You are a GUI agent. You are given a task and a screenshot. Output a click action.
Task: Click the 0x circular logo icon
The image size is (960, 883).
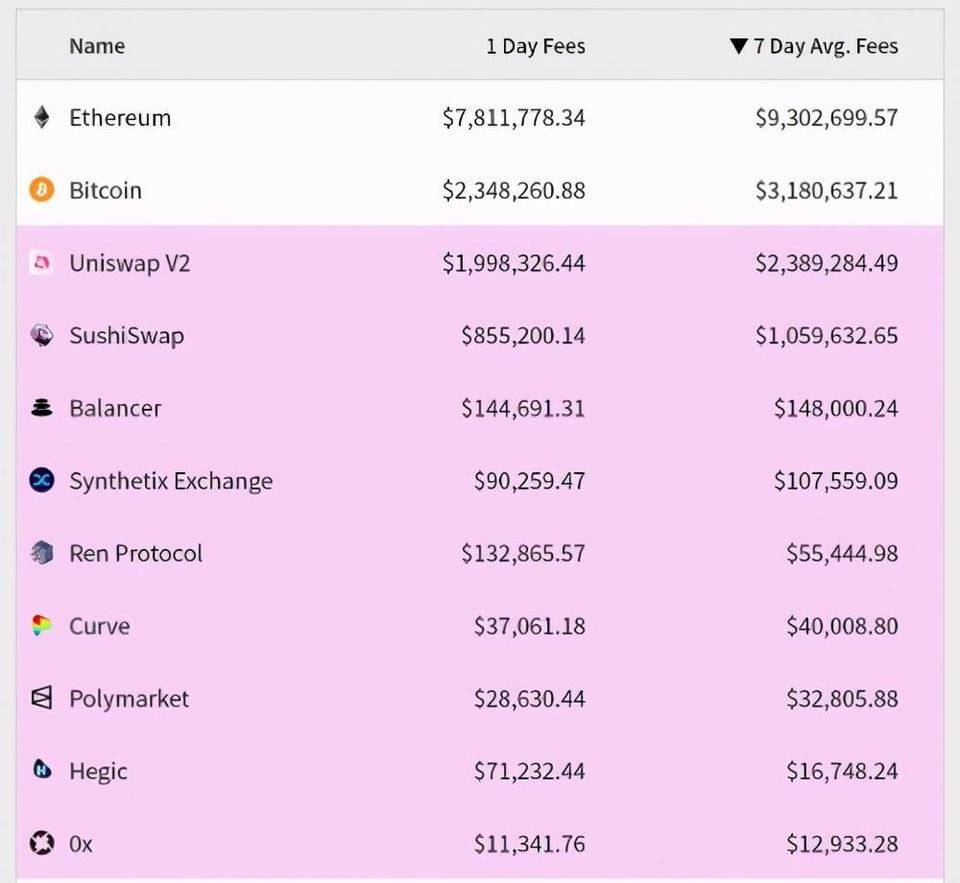pos(41,844)
